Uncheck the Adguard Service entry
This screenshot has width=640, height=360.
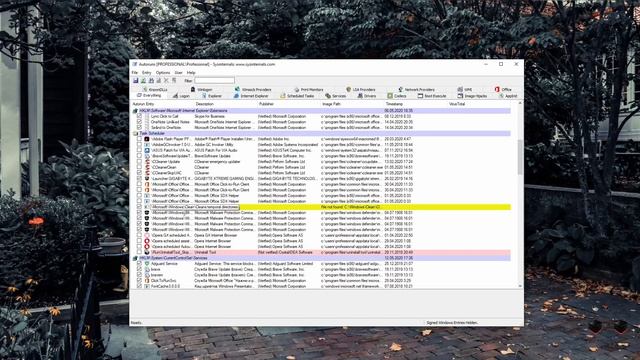pos(139,264)
